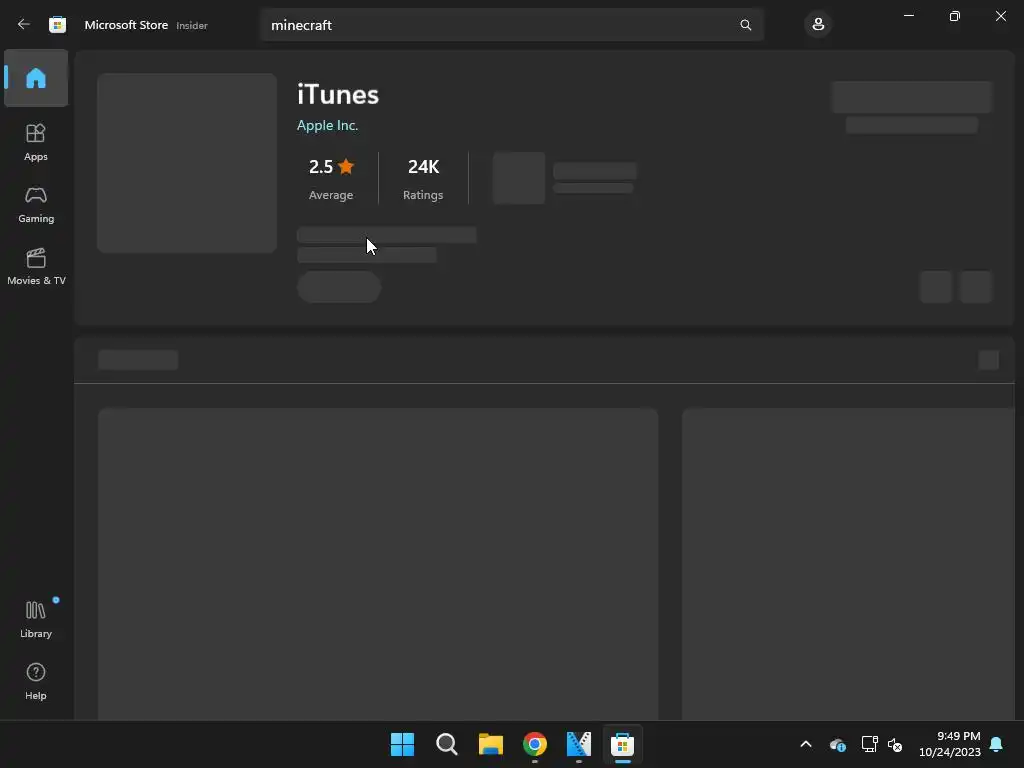This screenshot has width=1024, height=768.
Task: Open the Library in sidebar
Action: 36,620
